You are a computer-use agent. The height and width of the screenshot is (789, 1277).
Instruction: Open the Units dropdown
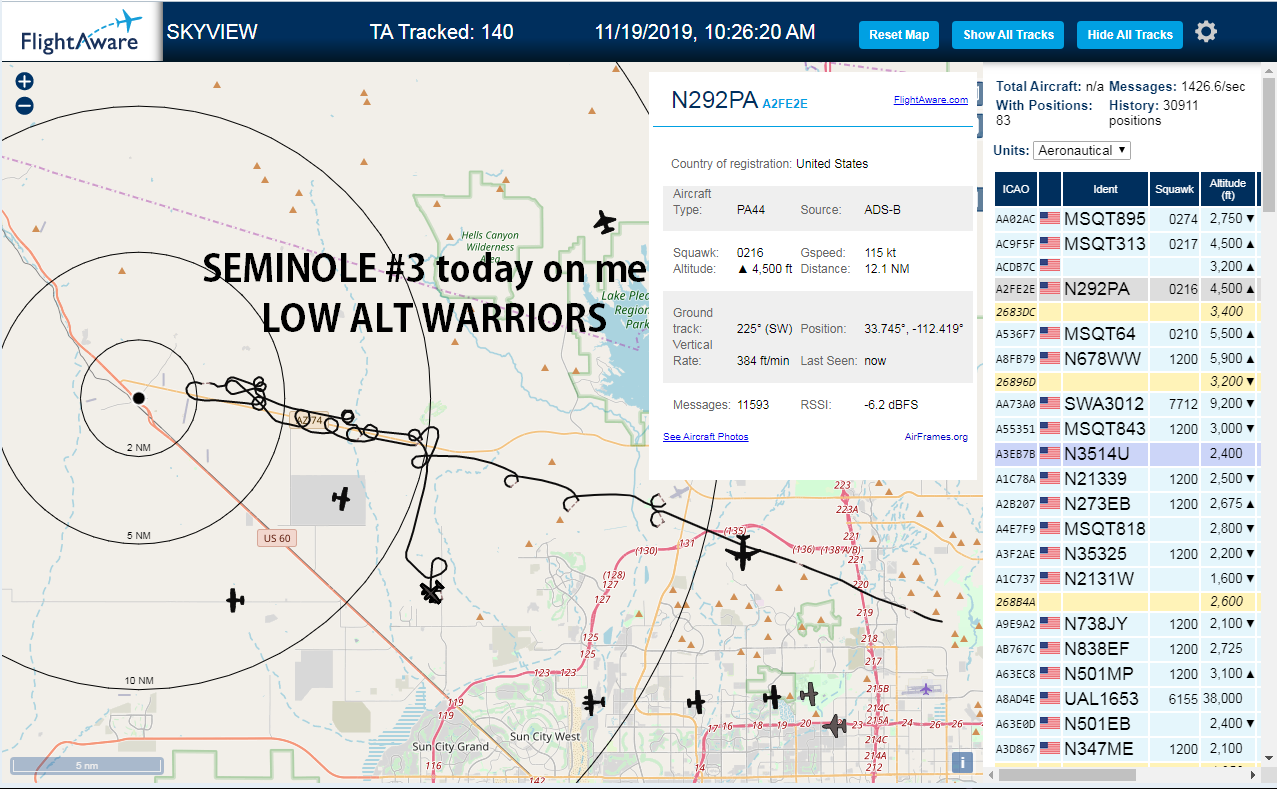coord(1082,150)
